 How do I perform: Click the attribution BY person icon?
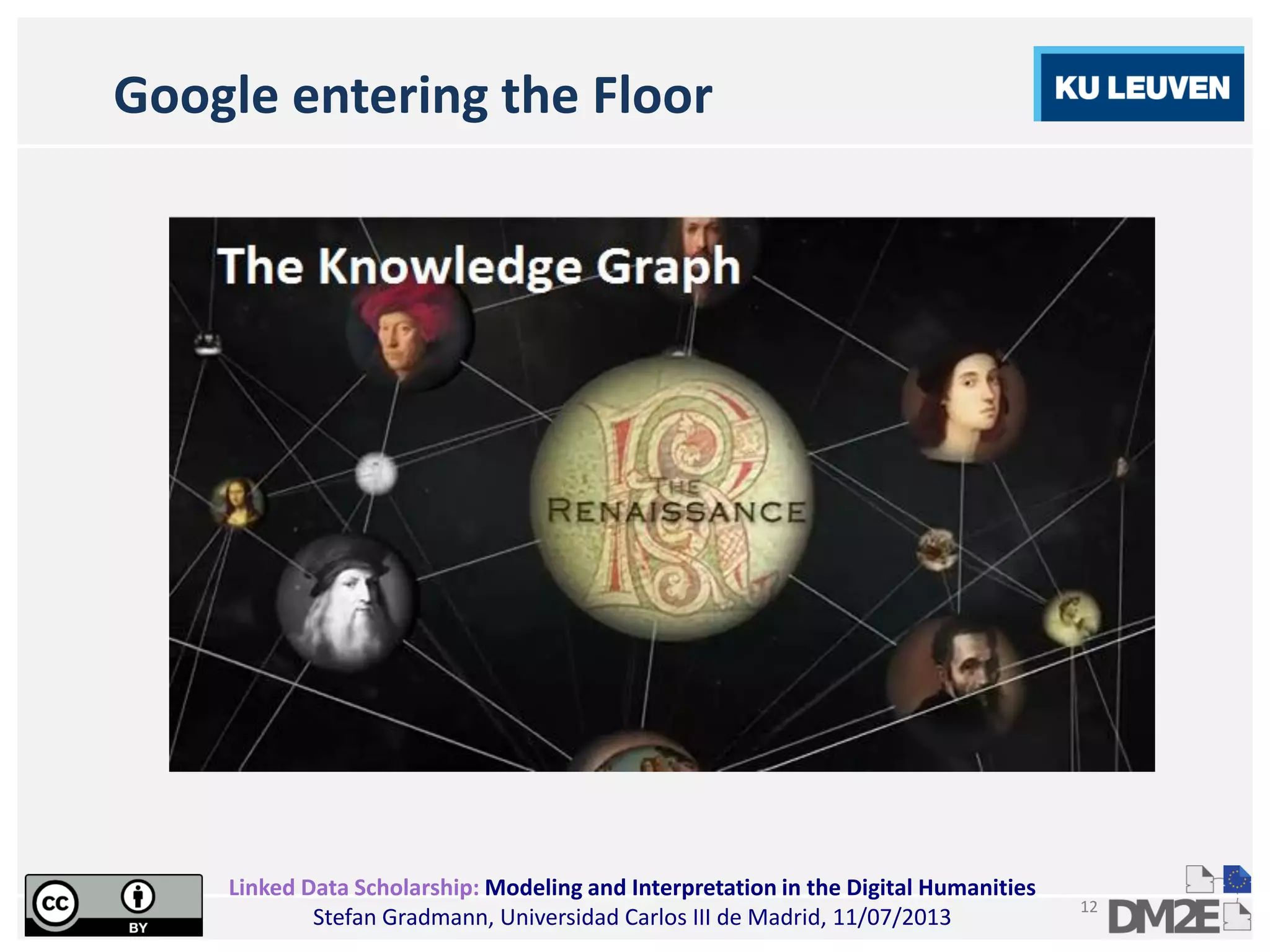(138, 897)
